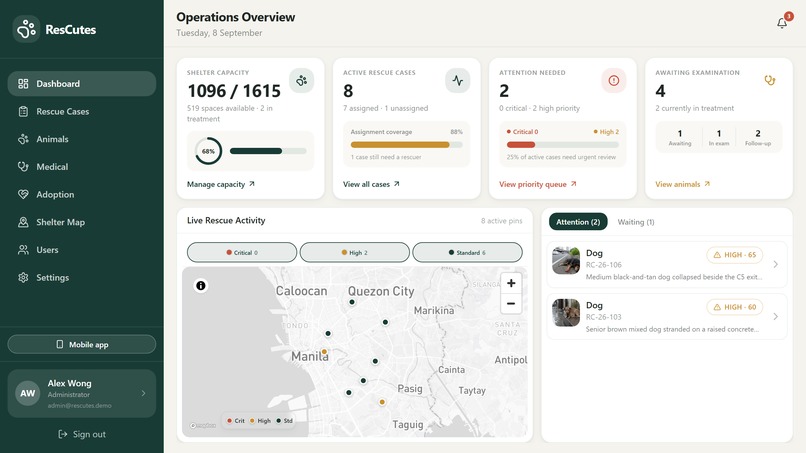Click the shelter capacity progress bar
806x453 pixels.
coord(268,151)
